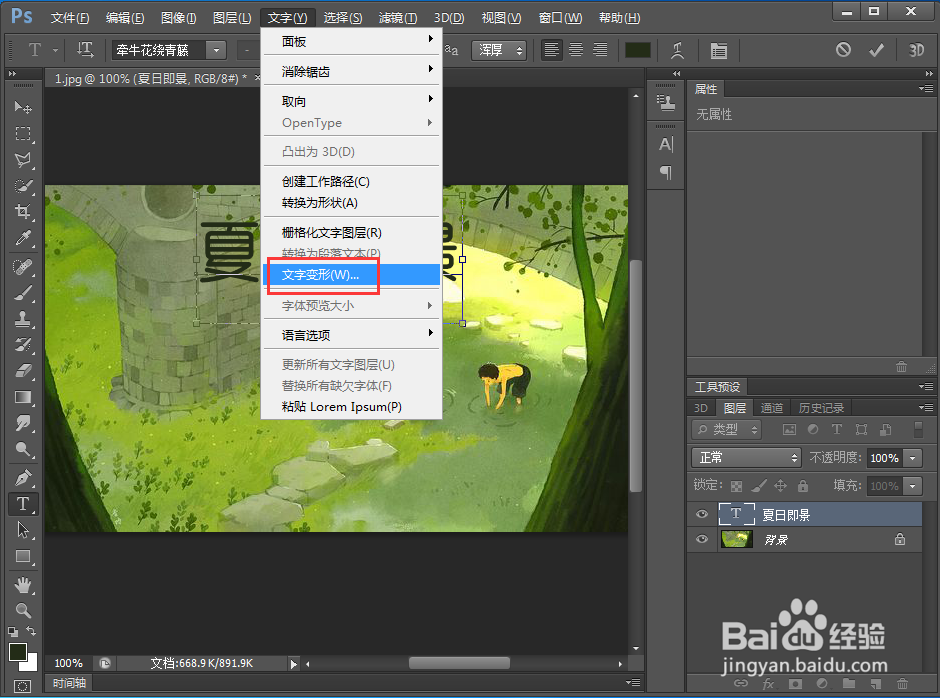This screenshot has height=698, width=940.
Task: Select the Quick Selection tool
Action: (23, 186)
